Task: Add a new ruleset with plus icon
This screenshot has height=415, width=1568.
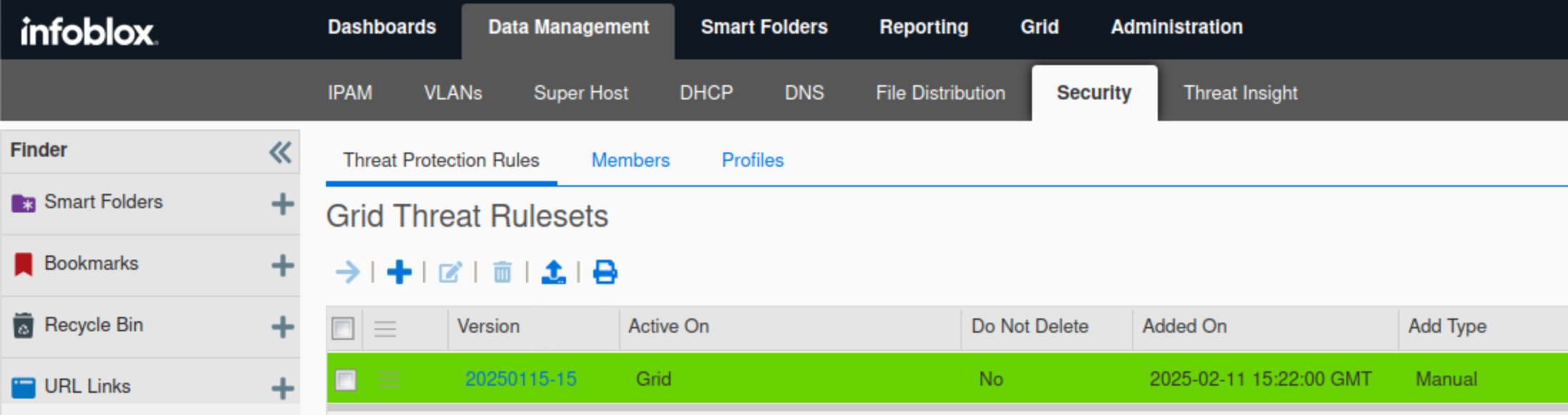Action: (x=400, y=272)
